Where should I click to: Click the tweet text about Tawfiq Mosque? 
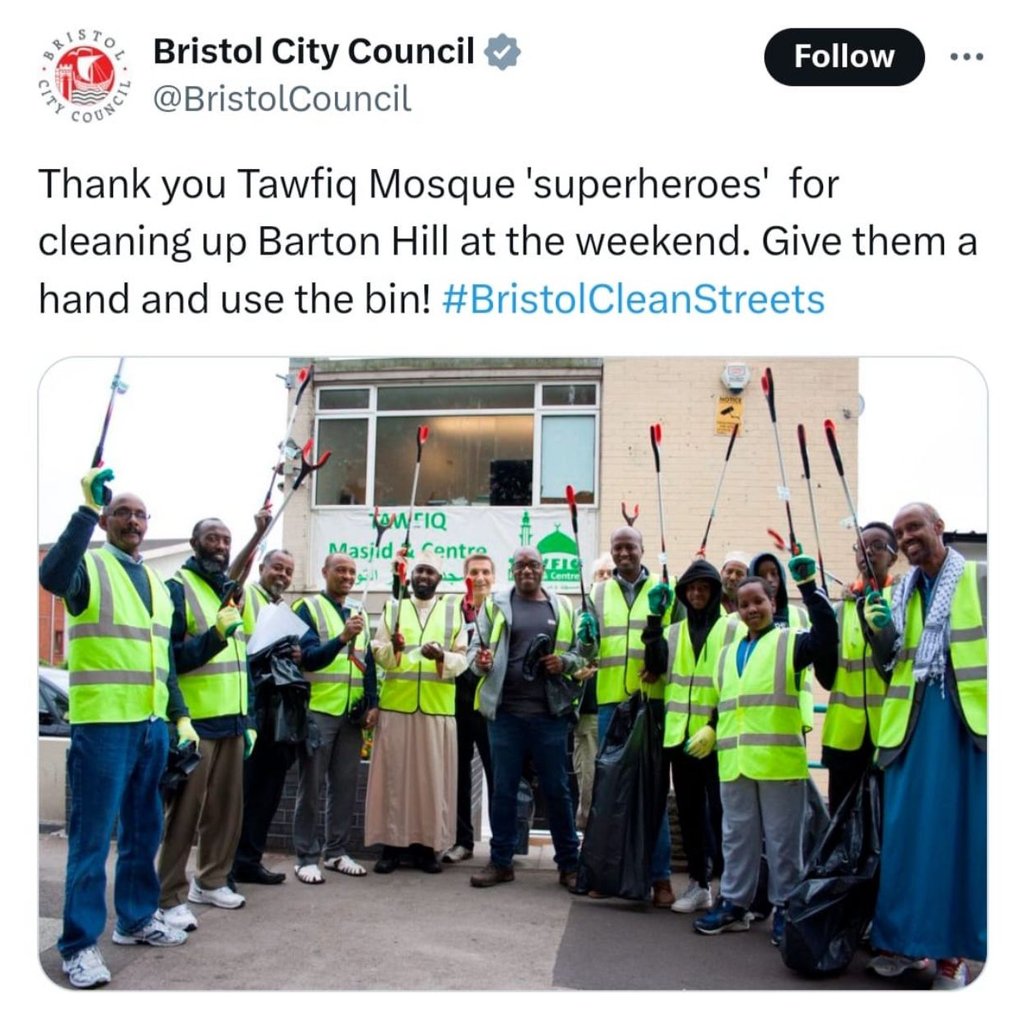click(x=507, y=241)
